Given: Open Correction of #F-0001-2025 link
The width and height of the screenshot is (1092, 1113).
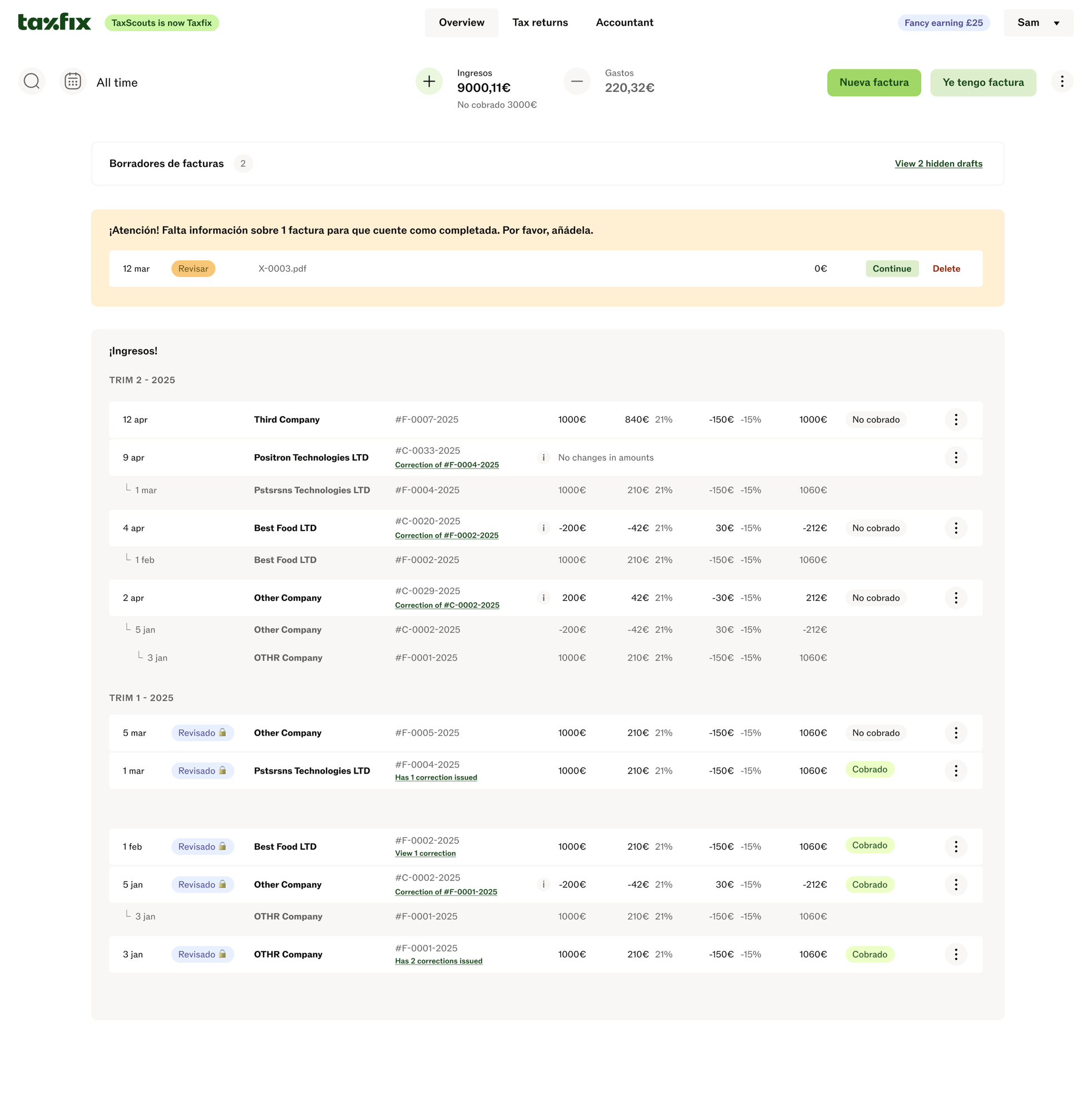Looking at the screenshot, I should tap(446, 892).
